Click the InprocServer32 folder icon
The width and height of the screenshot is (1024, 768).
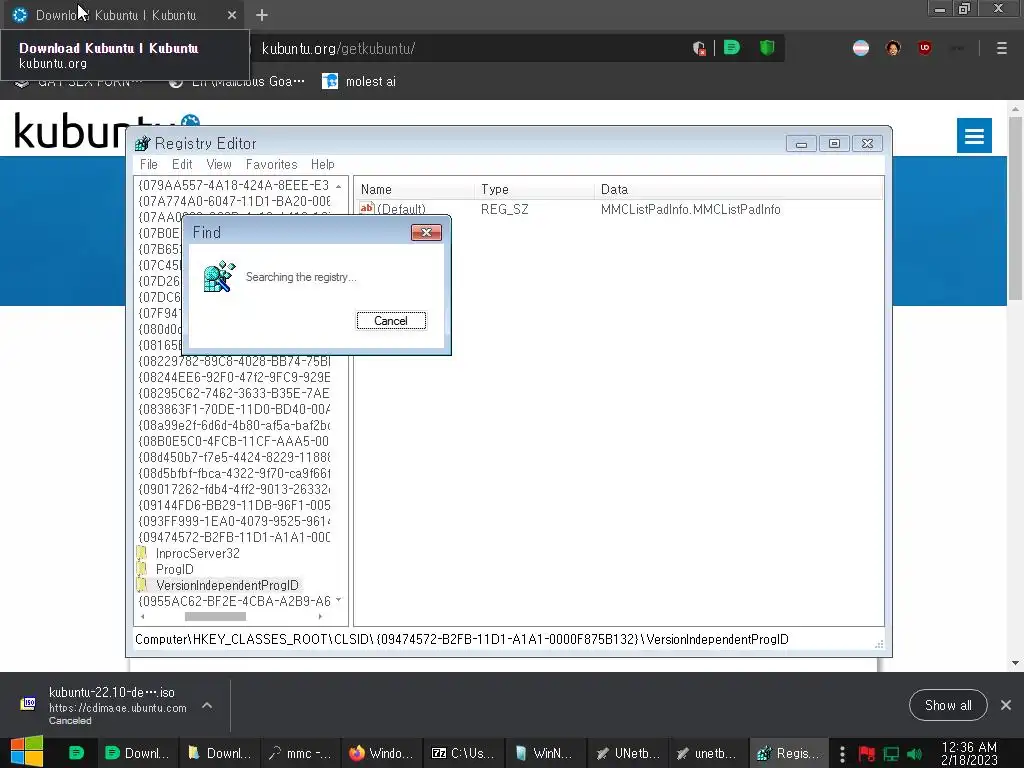[142, 553]
